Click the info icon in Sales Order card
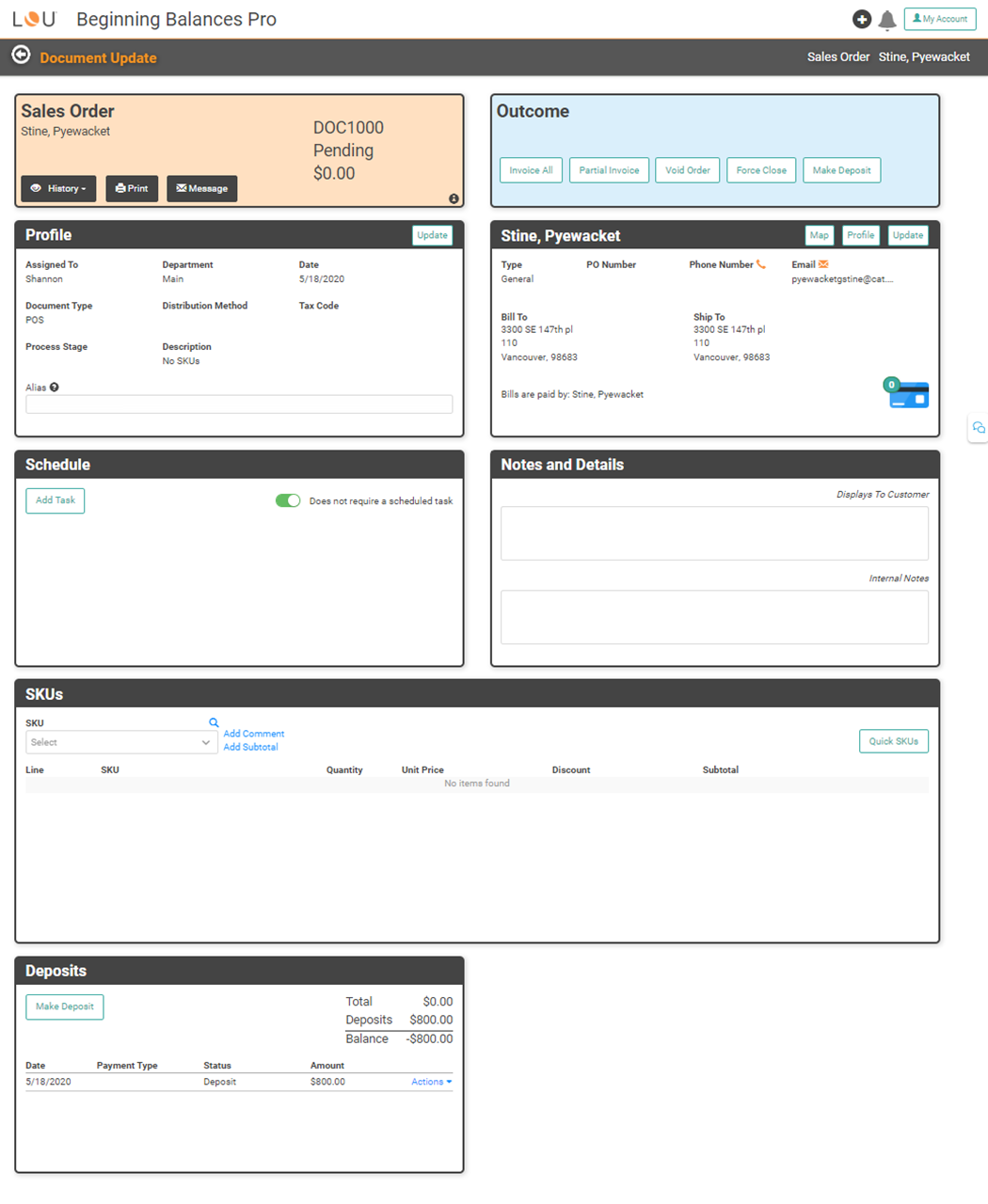 [454, 198]
